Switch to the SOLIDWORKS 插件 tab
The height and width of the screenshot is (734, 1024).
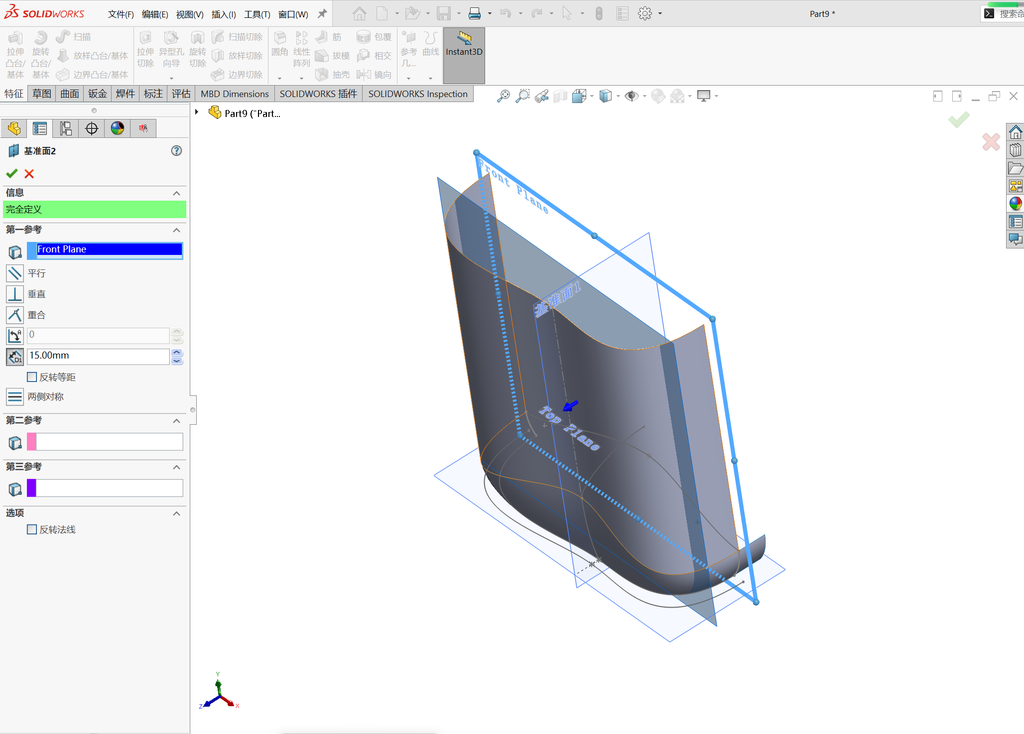318,94
